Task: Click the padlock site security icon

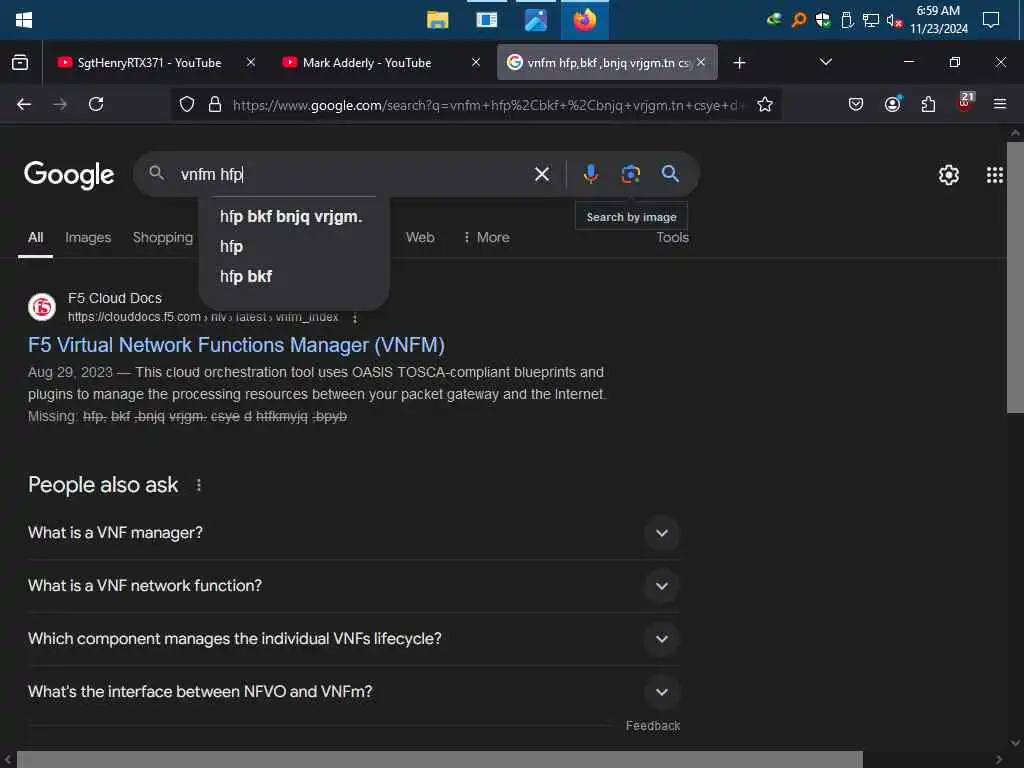Action: 215,104
